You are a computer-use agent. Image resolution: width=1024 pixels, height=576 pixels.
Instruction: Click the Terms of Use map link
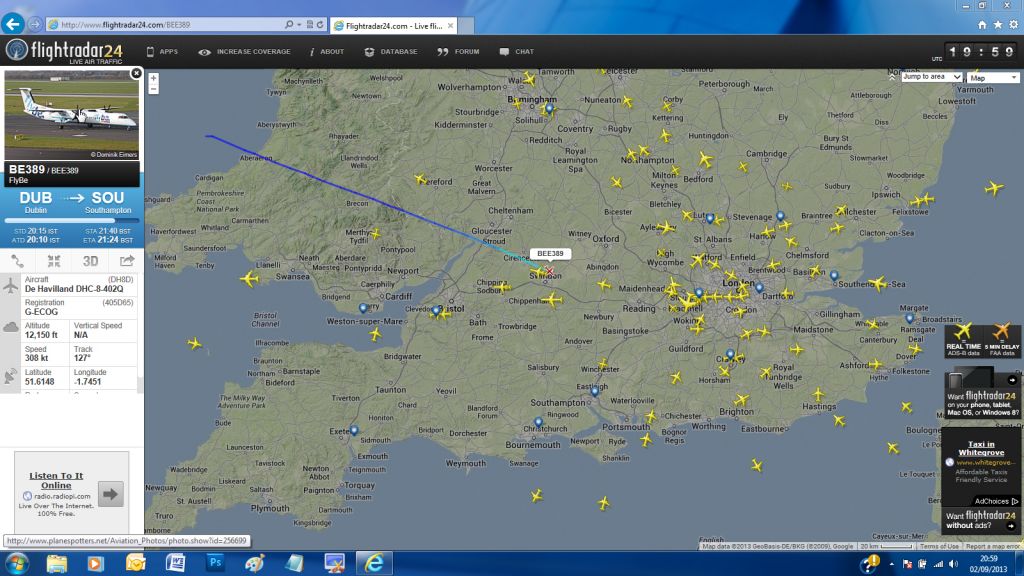(x=939, y=546)
